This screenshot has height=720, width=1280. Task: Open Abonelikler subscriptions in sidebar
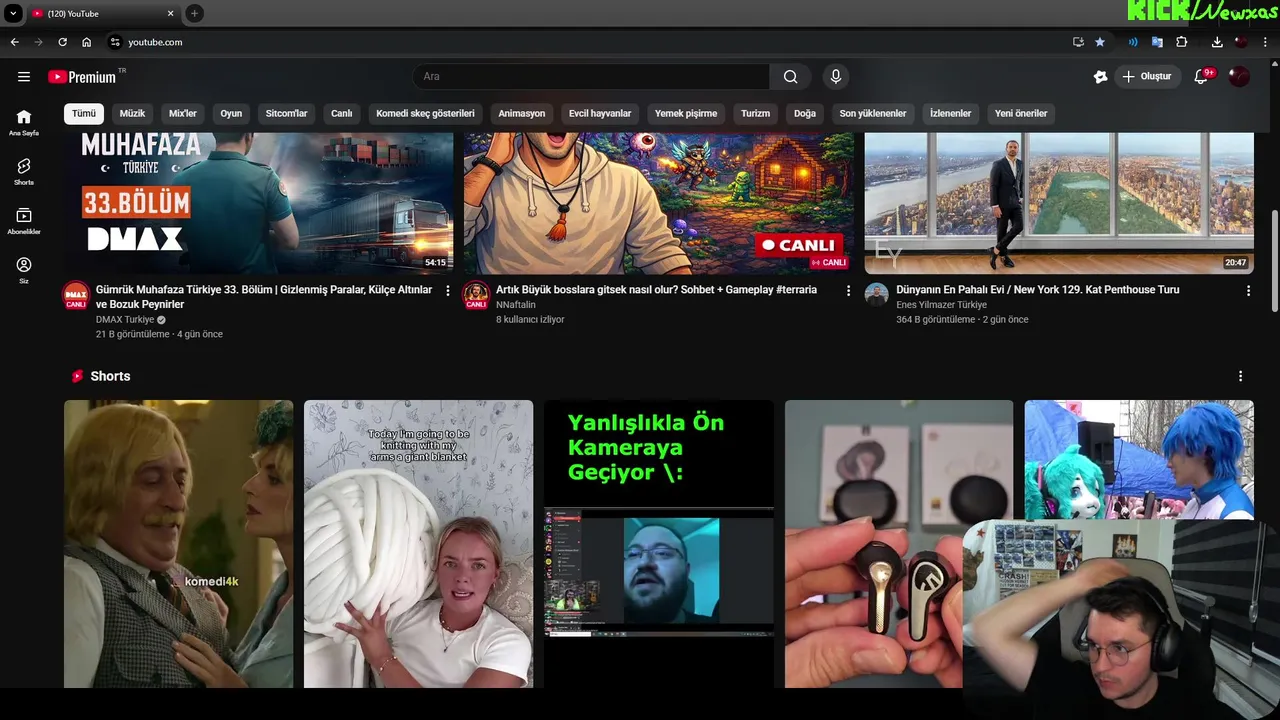[24, 220]
